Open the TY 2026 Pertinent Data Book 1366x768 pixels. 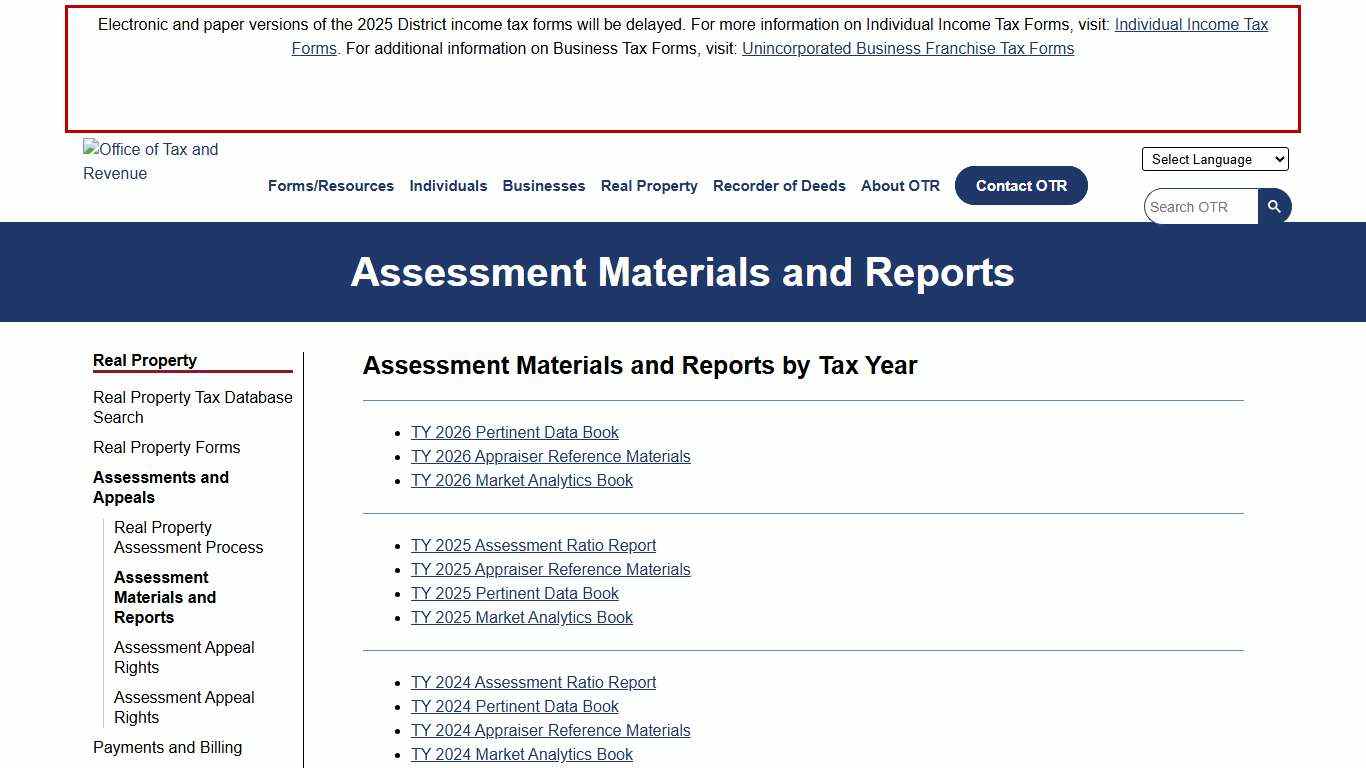pos(515,432)
